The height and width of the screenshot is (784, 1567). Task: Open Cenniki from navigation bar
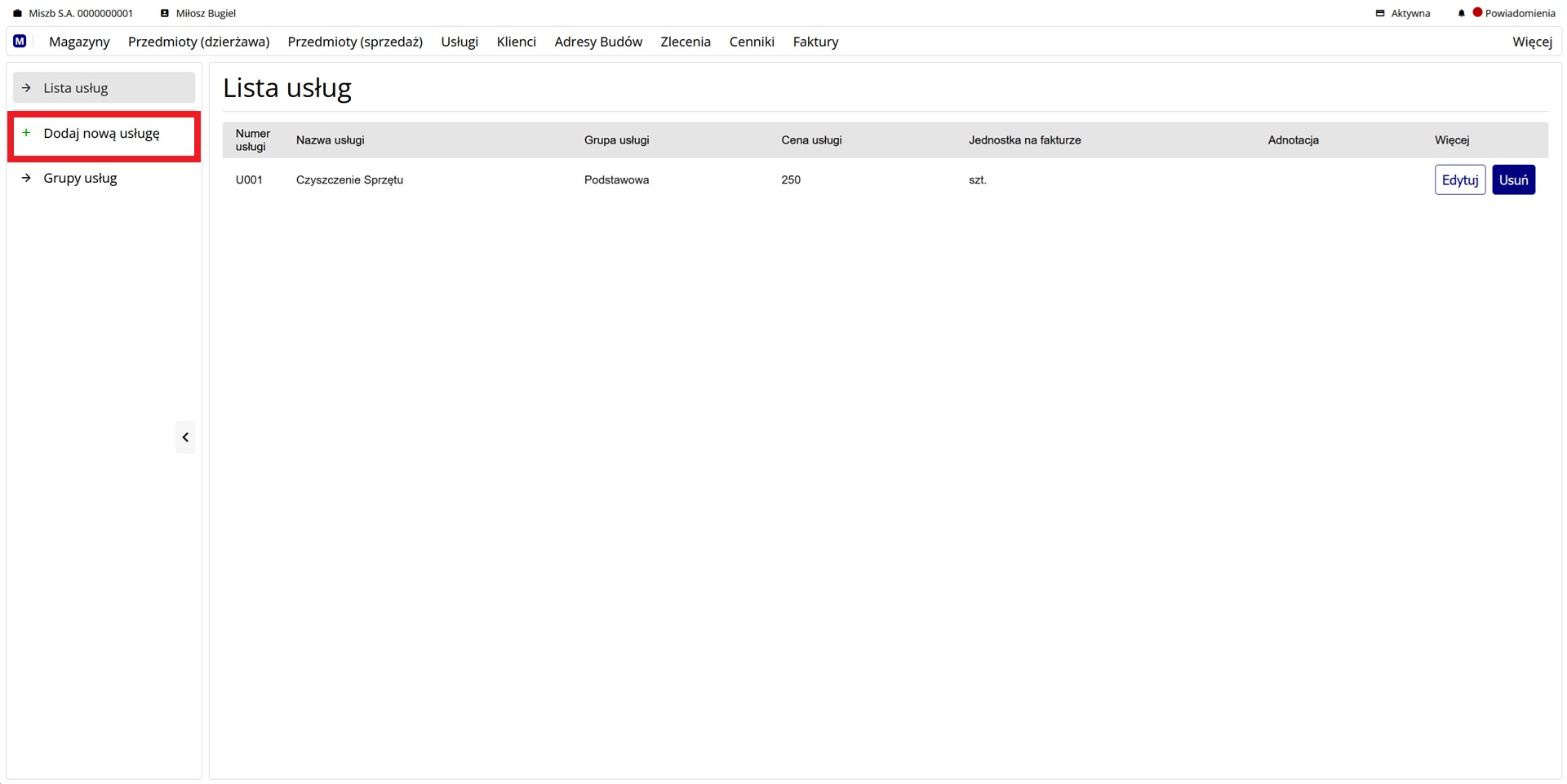751,42
